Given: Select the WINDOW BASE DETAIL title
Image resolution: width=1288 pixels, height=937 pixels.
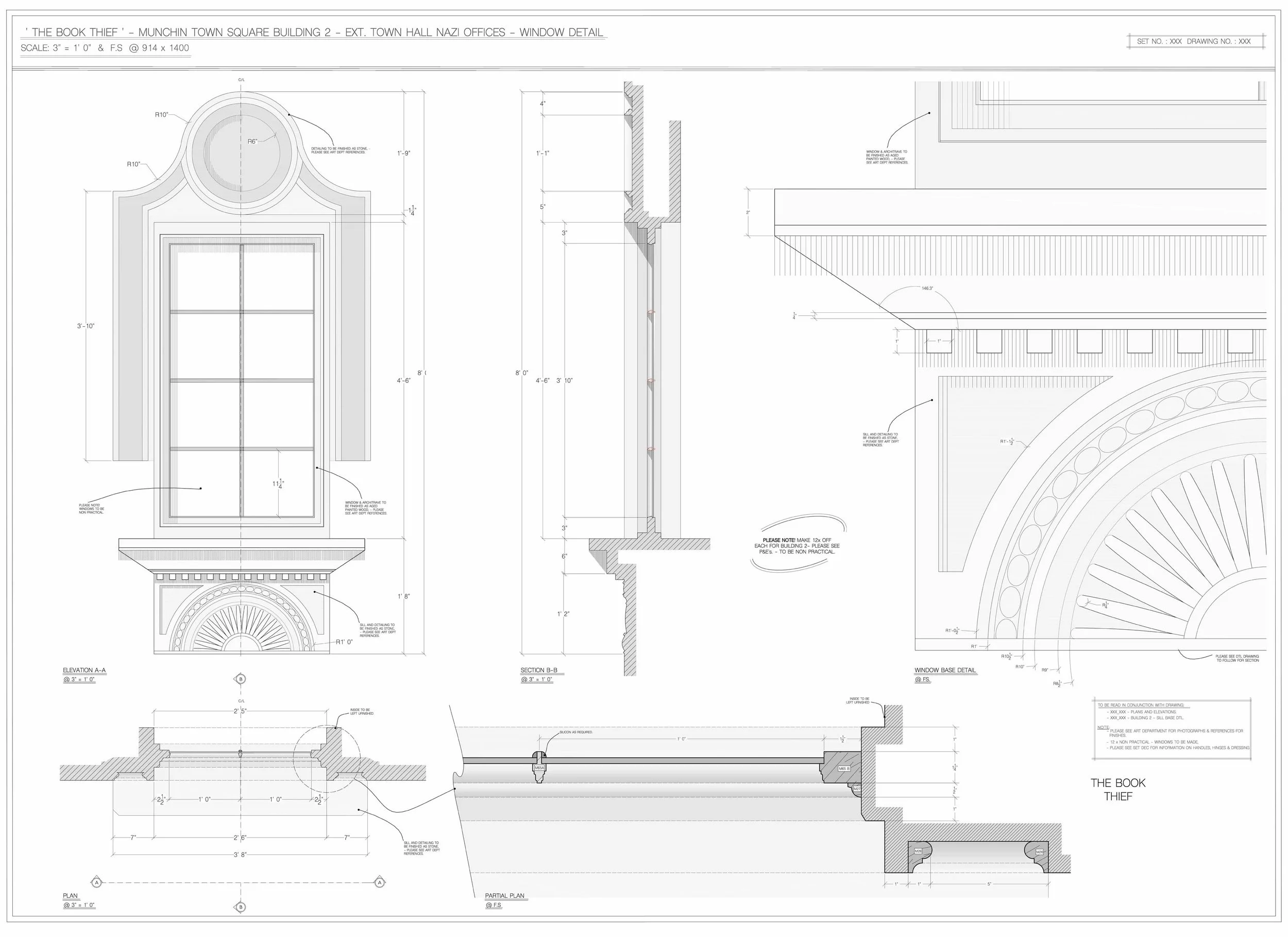Looking at the screenshot, I should point(945,671).
